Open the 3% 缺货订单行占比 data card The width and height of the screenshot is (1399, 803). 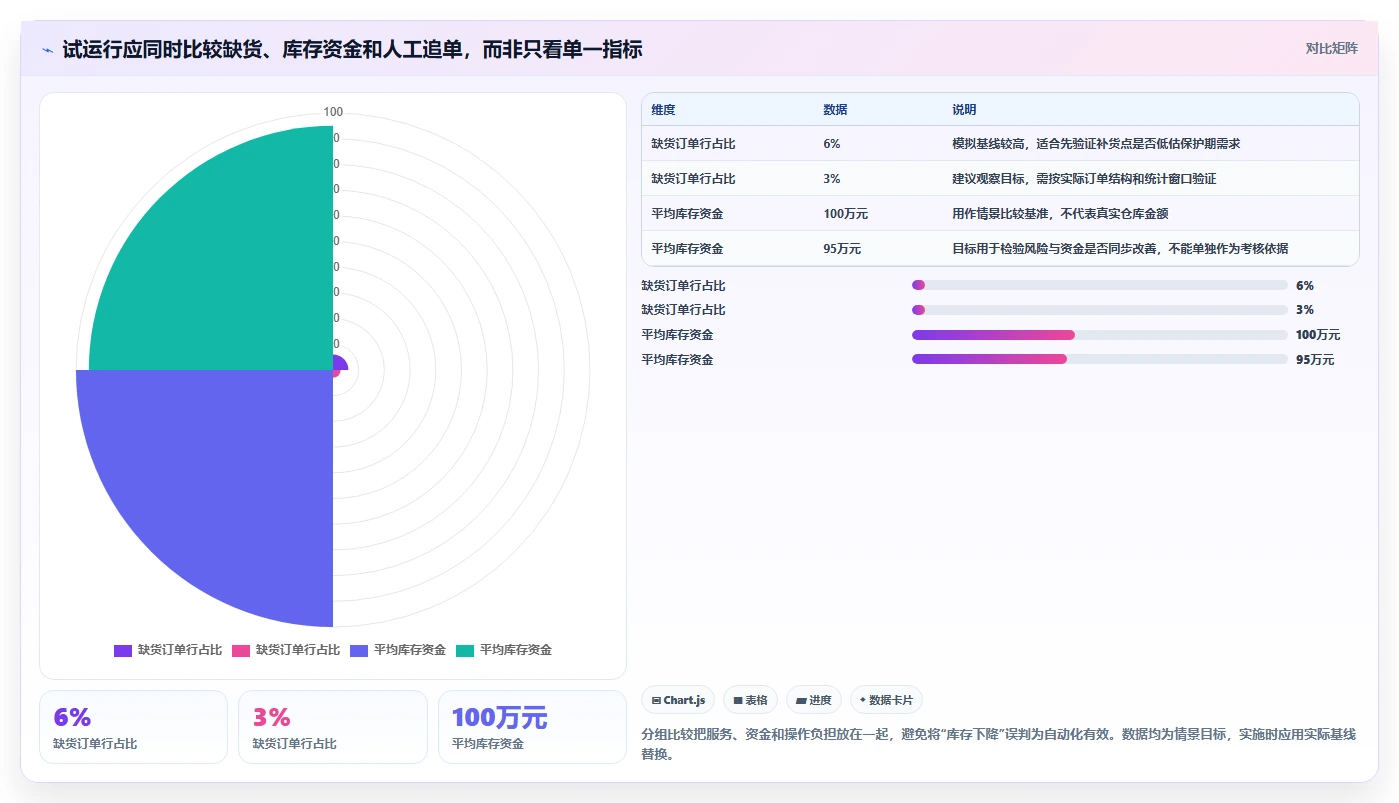pyautogui.click(x=332, y=727)
